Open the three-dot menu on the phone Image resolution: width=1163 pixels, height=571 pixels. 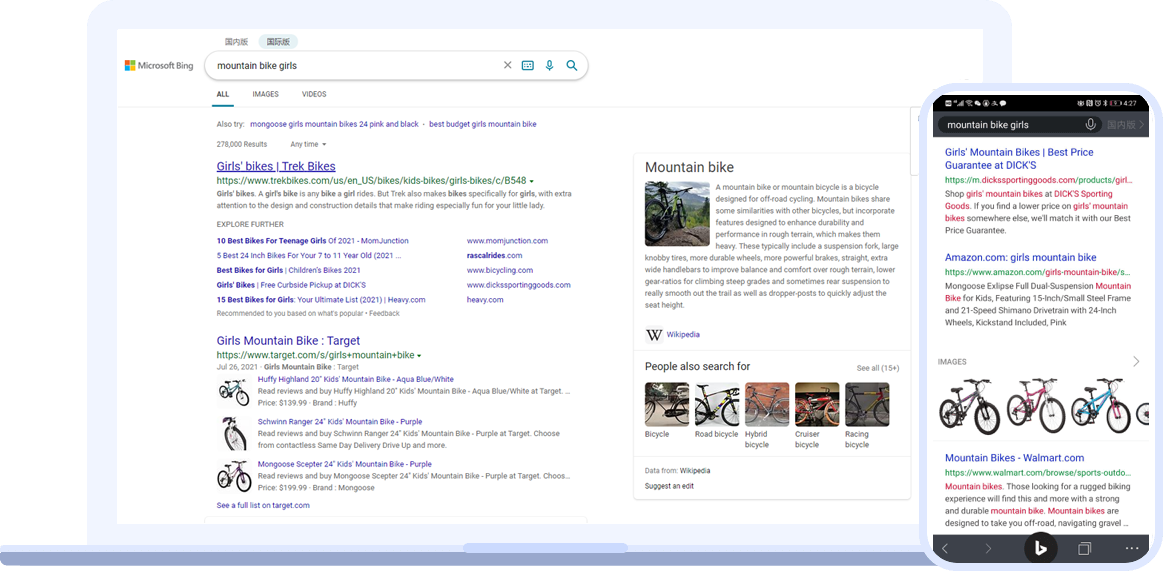click(1131, 549)
